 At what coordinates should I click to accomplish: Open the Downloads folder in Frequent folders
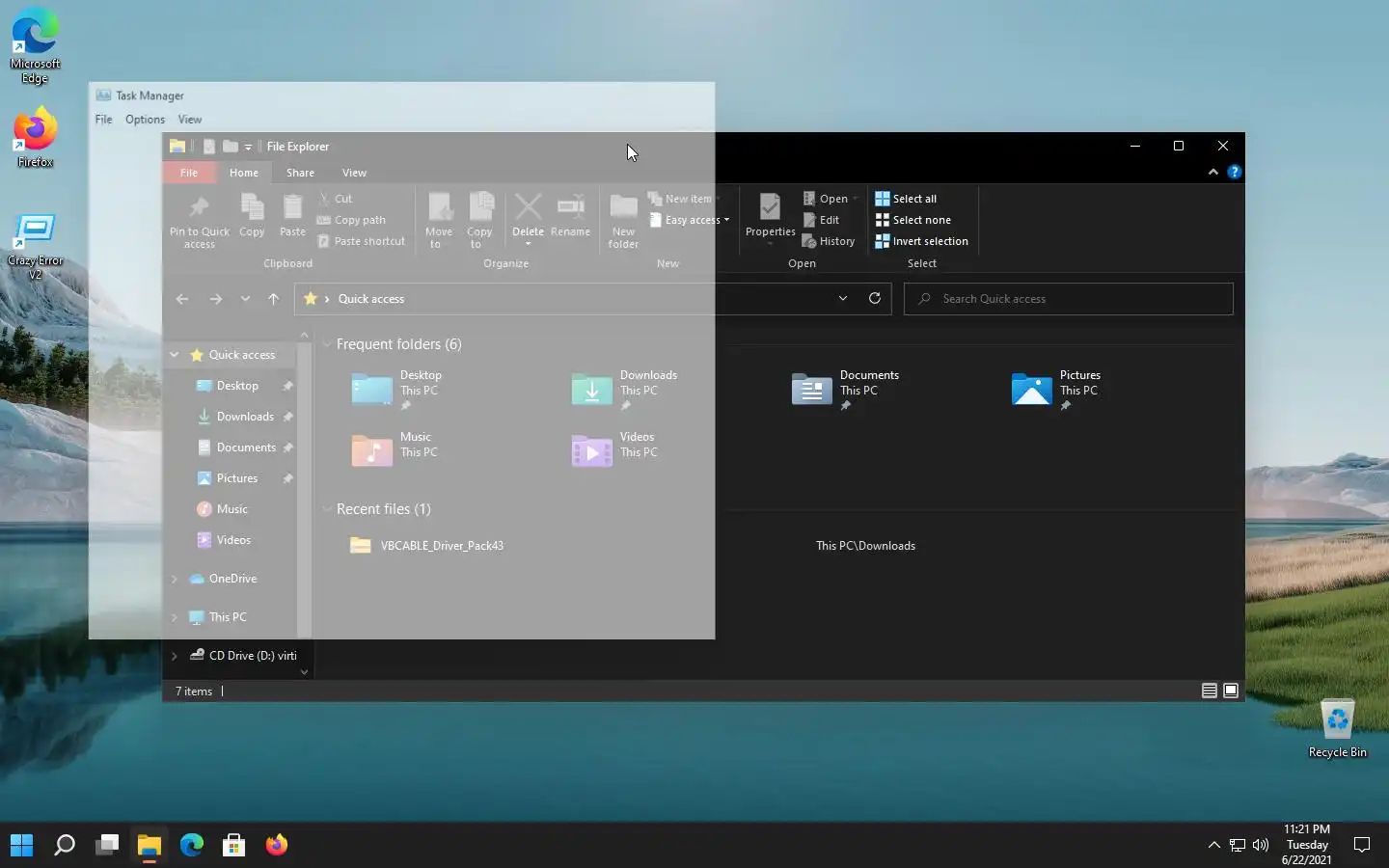click(624, 390)
